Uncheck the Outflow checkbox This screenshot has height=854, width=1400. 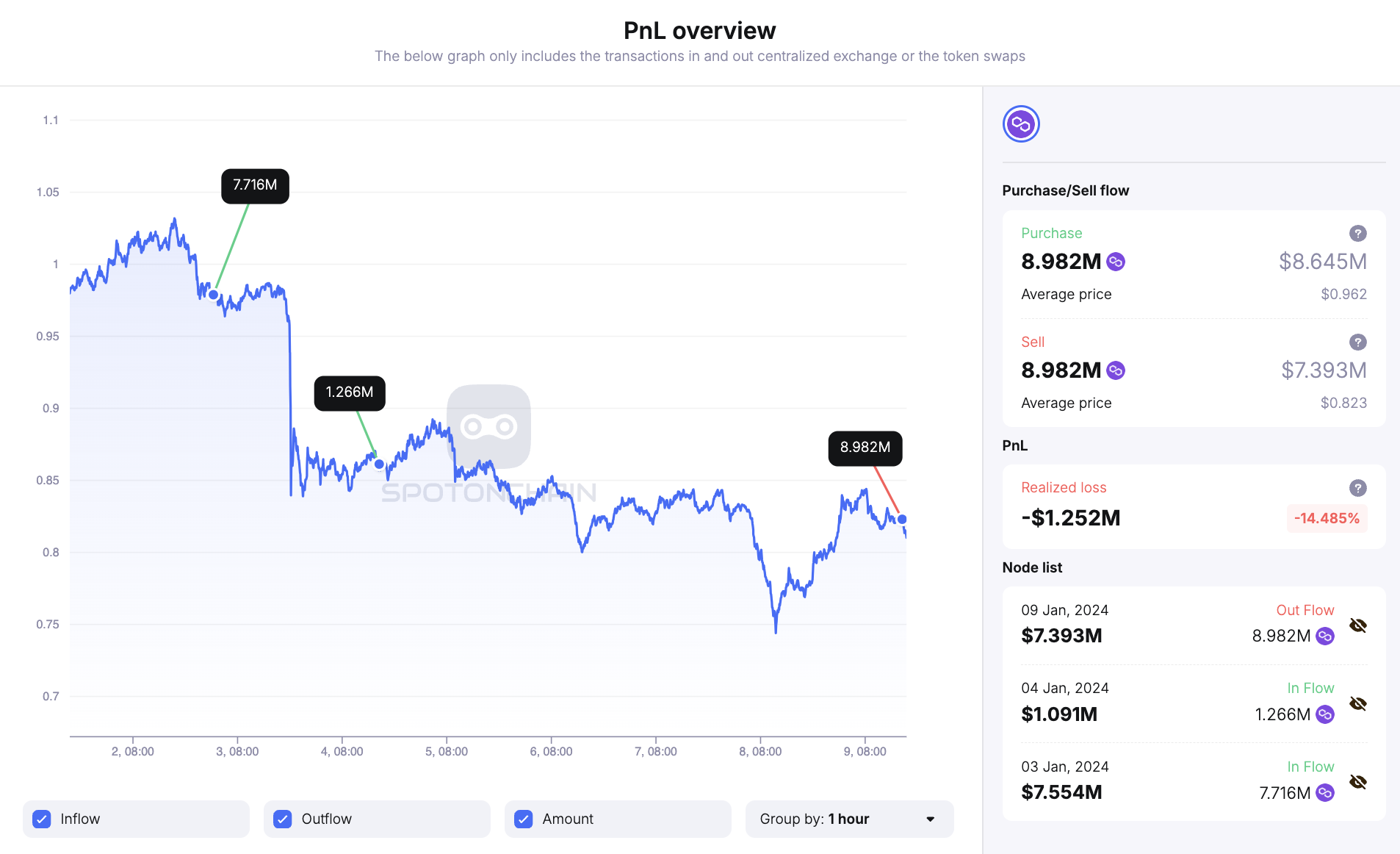(x=283, y=819)
